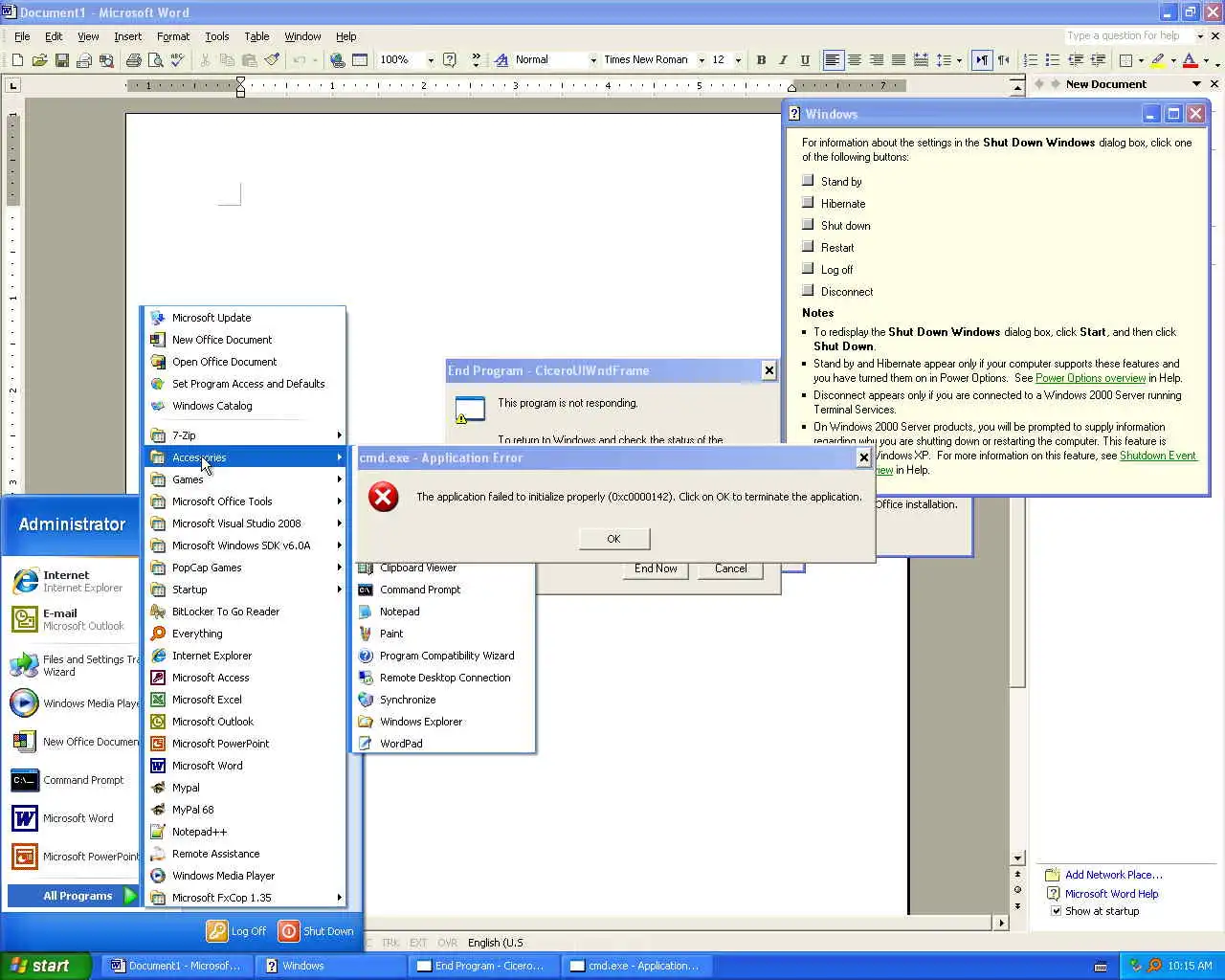The image size is (1225, 980).
Task: Center-align the text
Action: [855, 60]
